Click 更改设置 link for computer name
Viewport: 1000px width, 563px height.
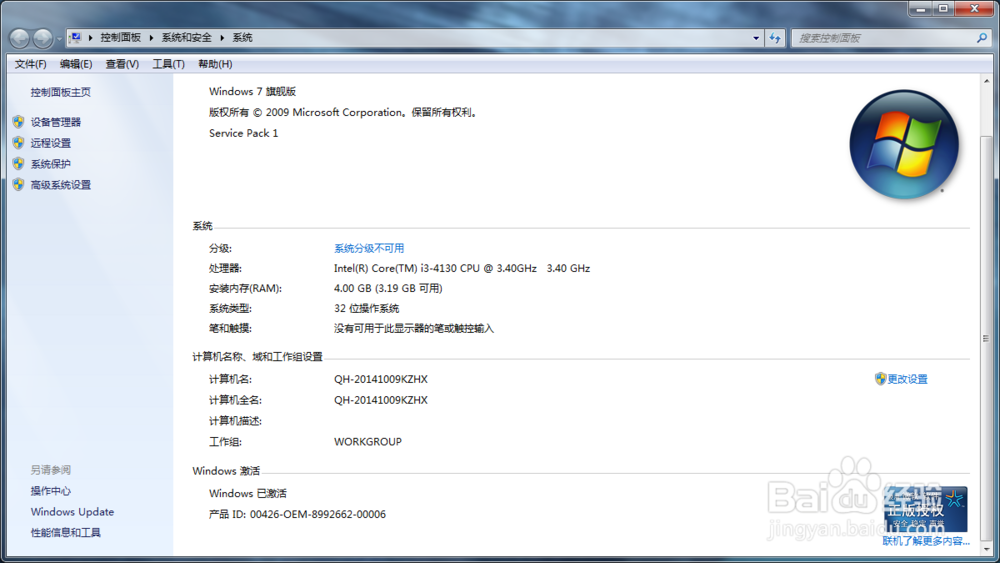pyautogui.click(x=908, y=379)
